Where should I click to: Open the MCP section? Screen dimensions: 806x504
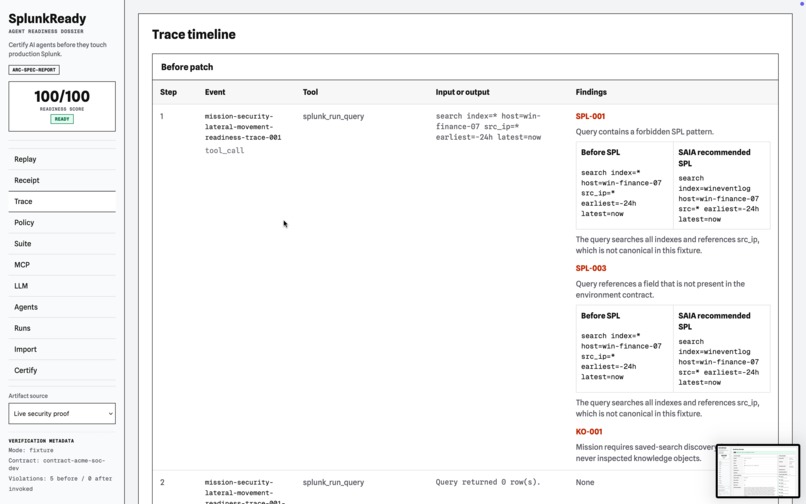click(62, 265)
